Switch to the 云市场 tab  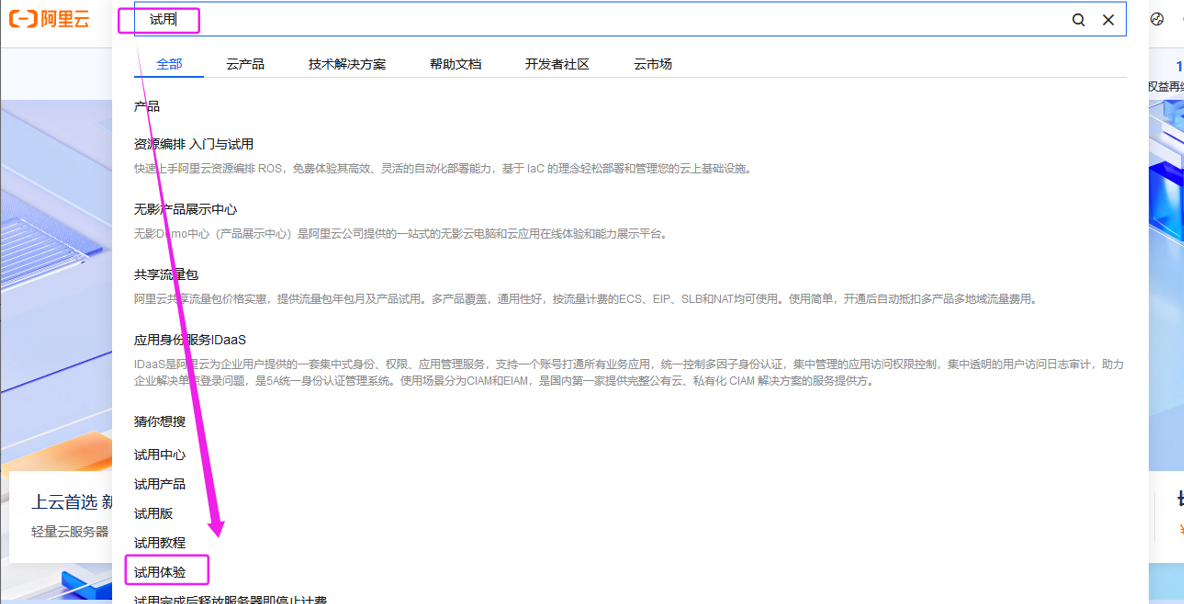[x=651, y=63]
